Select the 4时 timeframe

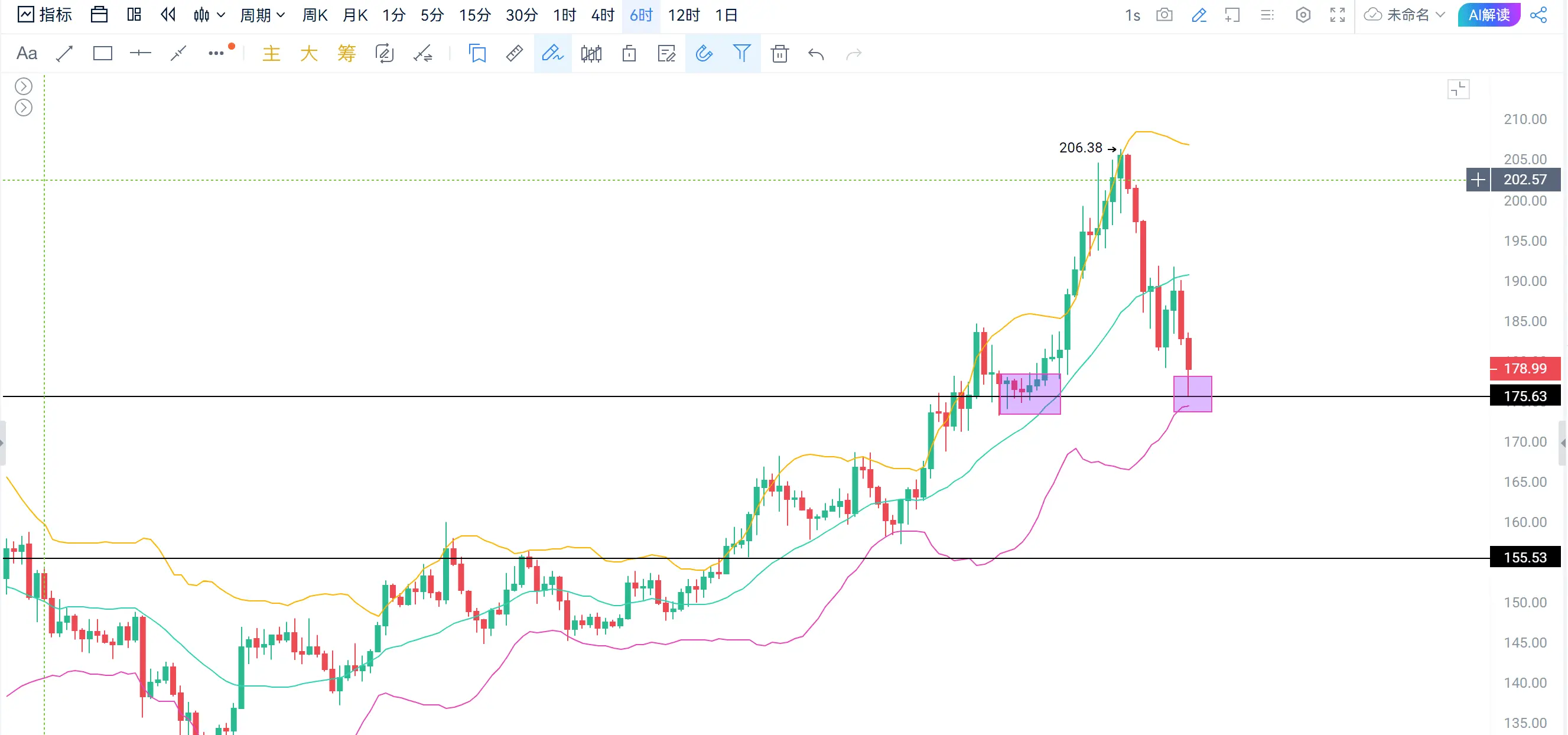[603, 15]
